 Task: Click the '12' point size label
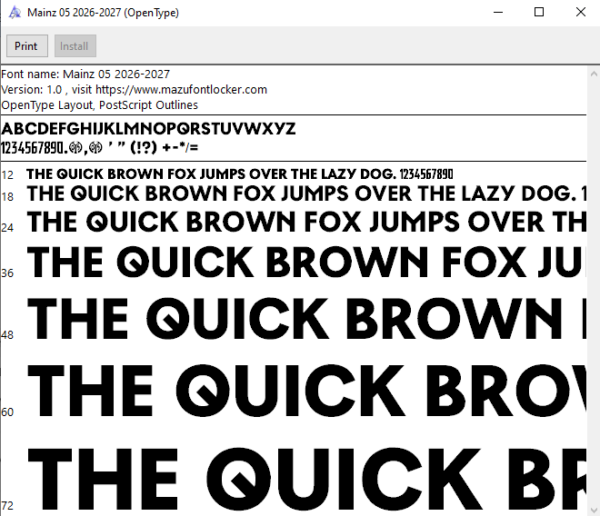click(x=7, y=175)
